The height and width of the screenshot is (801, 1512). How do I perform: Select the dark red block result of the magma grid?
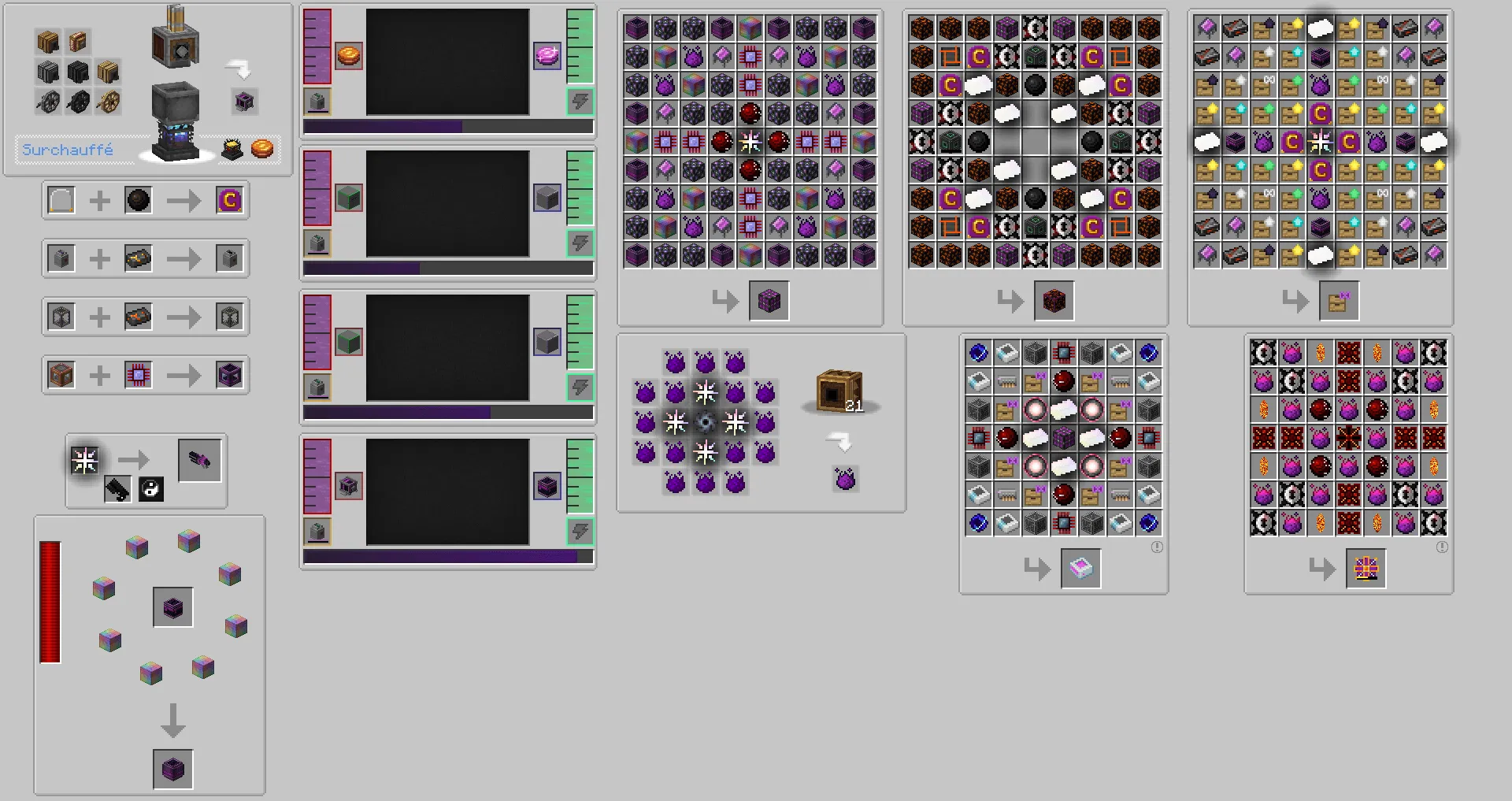(x=1054, y=301)
